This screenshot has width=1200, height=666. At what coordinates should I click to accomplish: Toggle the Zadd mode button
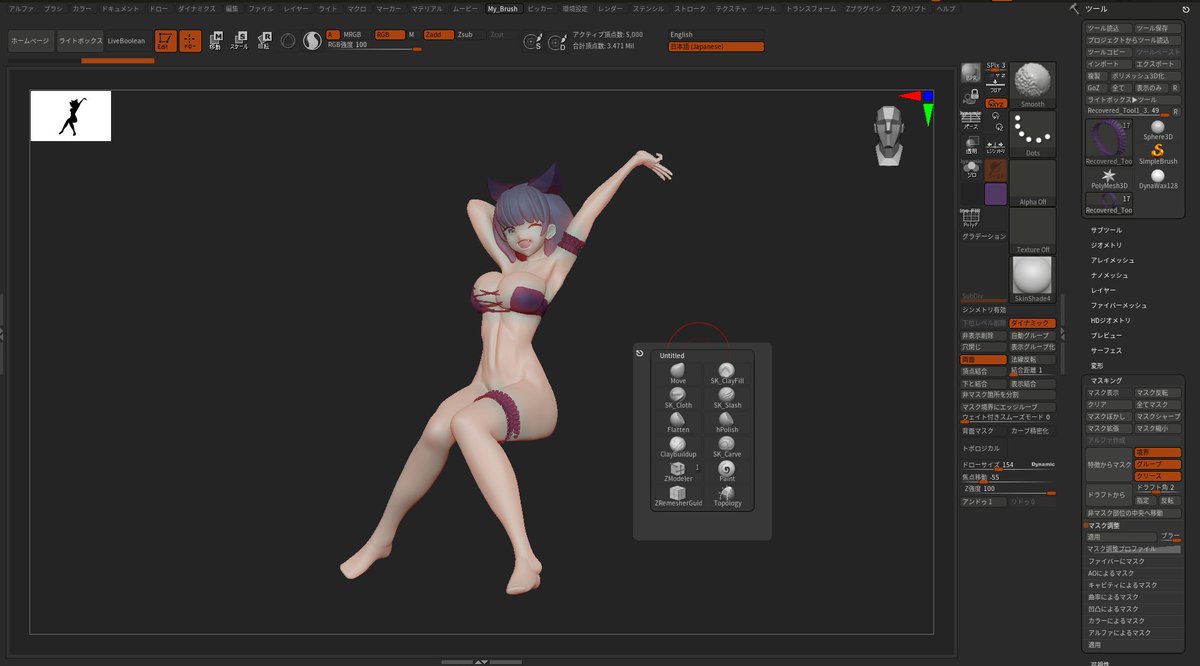(437, 34)
